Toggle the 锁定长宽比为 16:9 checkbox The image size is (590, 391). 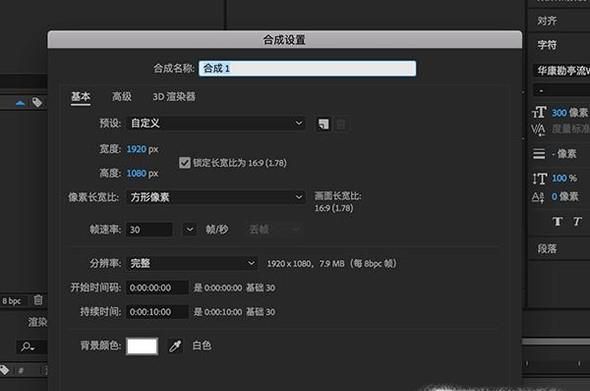(x=184, y=163)
